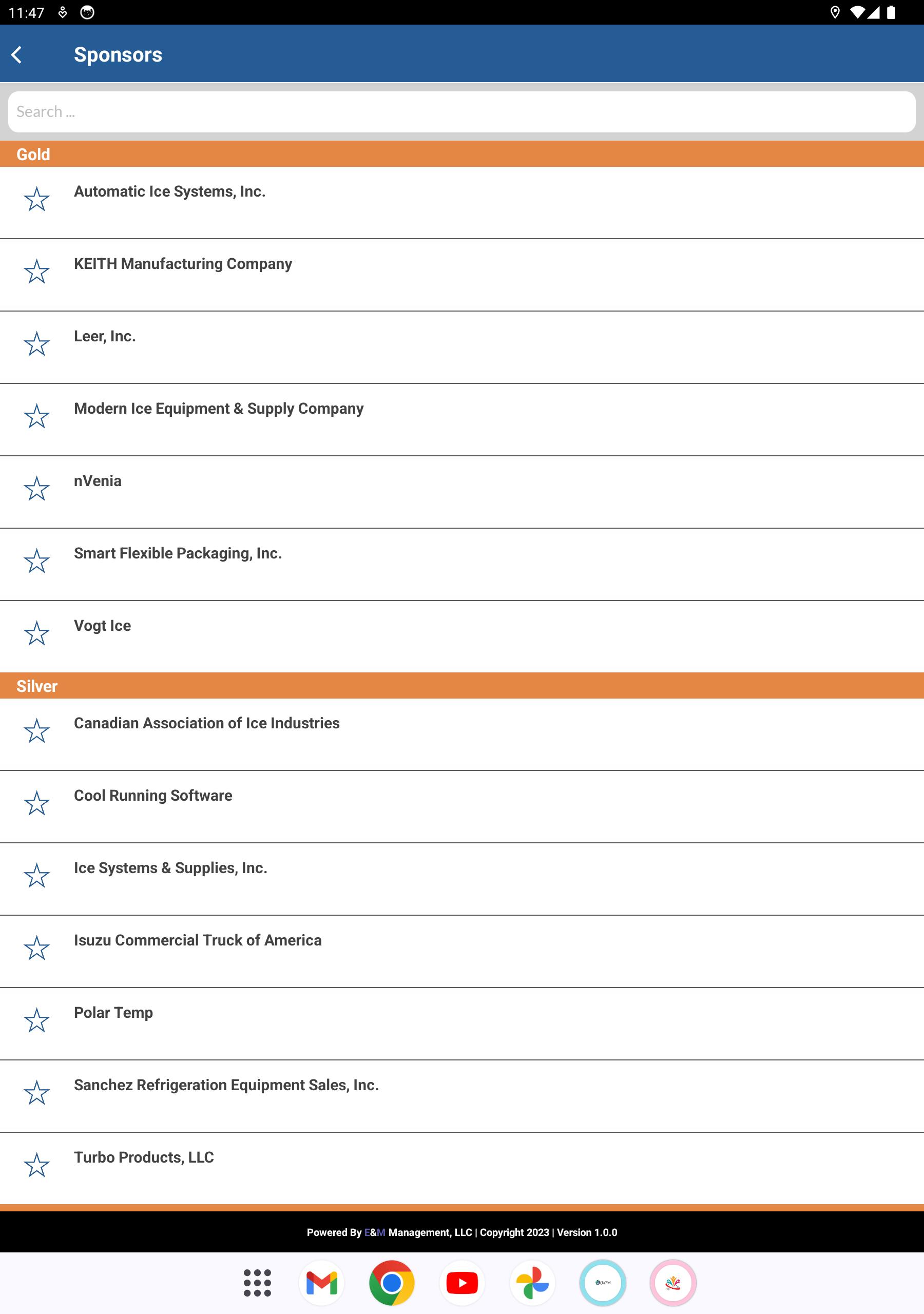
Task: Click the Powered By E&M Management footer
Action: click(x=461, y=1232)
